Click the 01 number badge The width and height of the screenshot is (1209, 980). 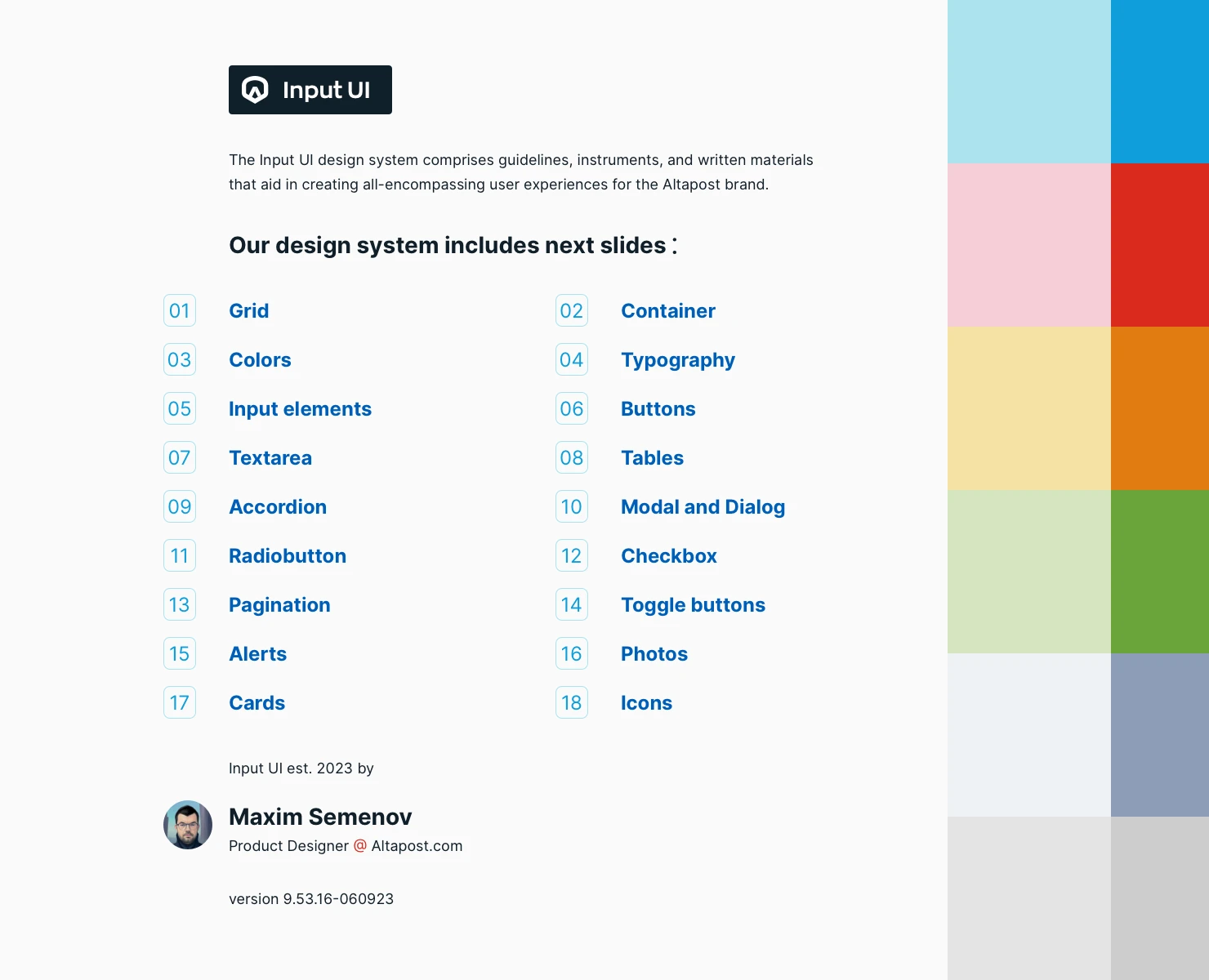pyautogui.click(x=180, y=310)
